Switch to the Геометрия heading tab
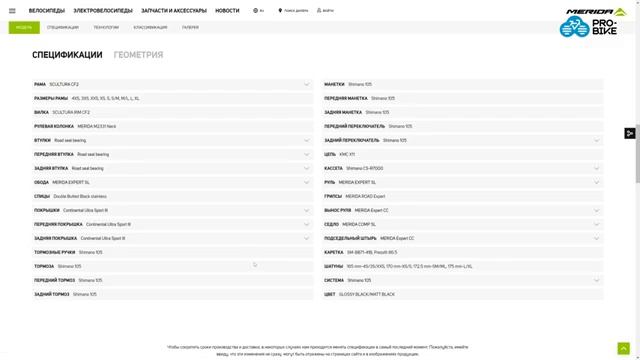Viewport: 640px width, 360px height. (138, 55)
